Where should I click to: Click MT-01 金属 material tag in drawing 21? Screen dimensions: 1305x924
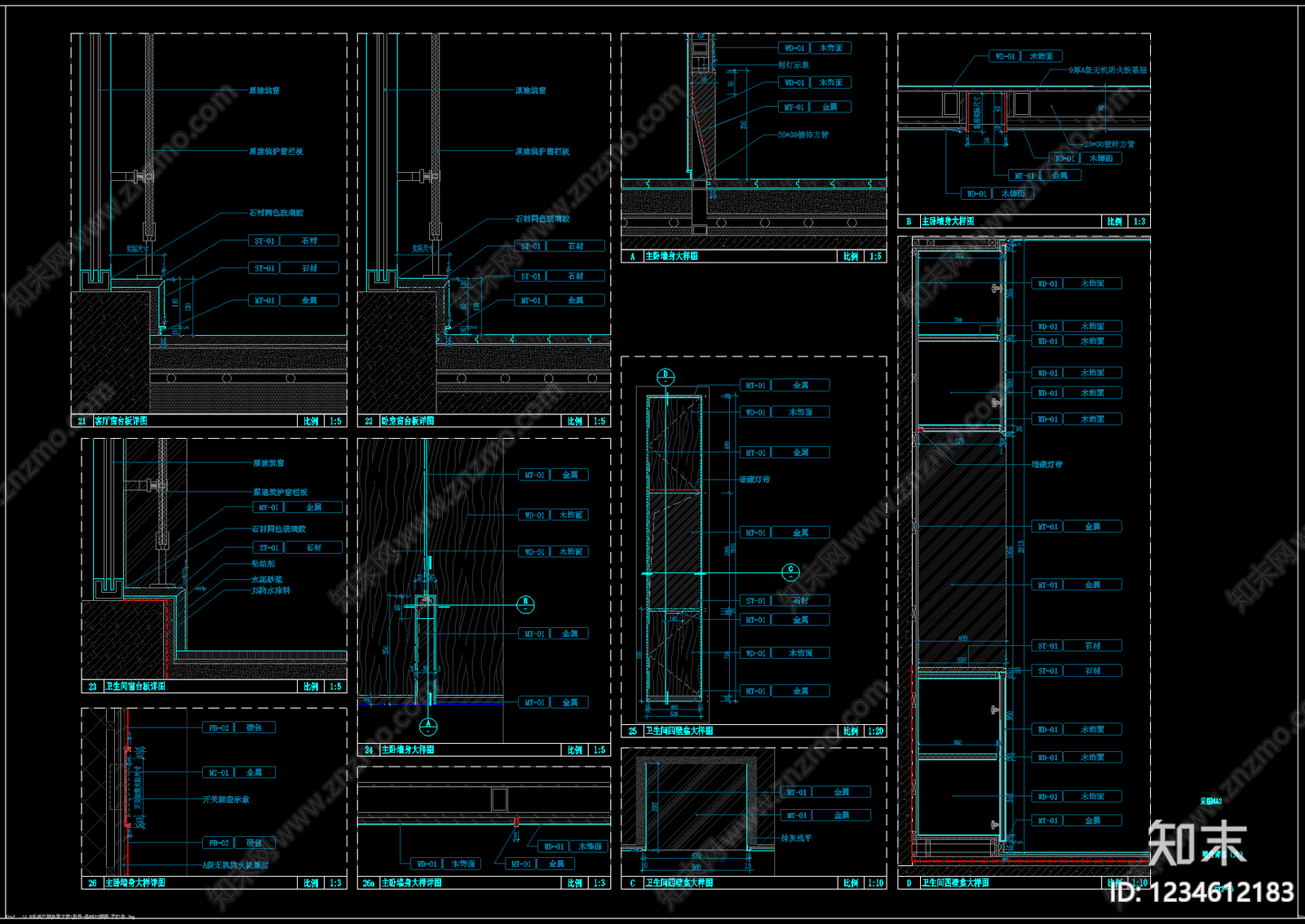tap(294, 300)
